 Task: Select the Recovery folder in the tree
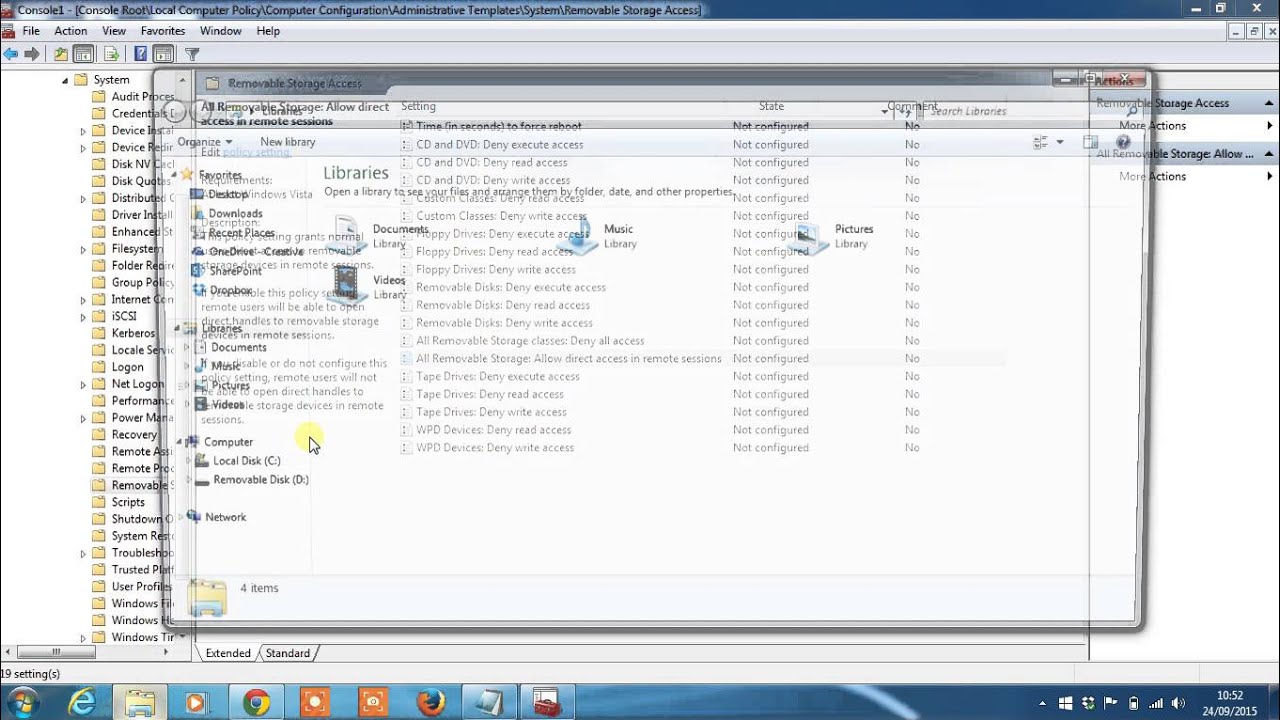134,435
